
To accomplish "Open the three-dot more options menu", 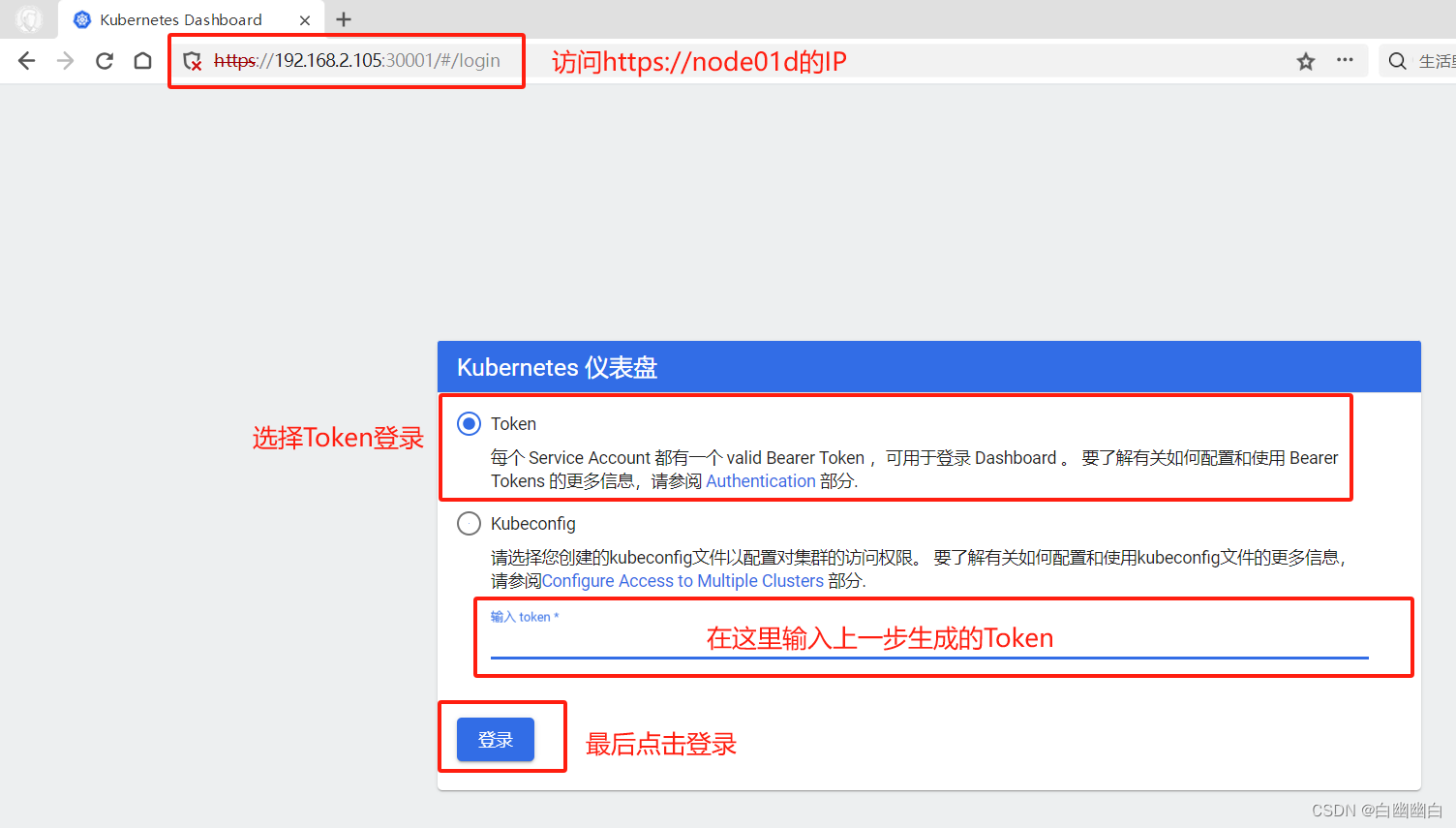I will (x=1345, y=60).
